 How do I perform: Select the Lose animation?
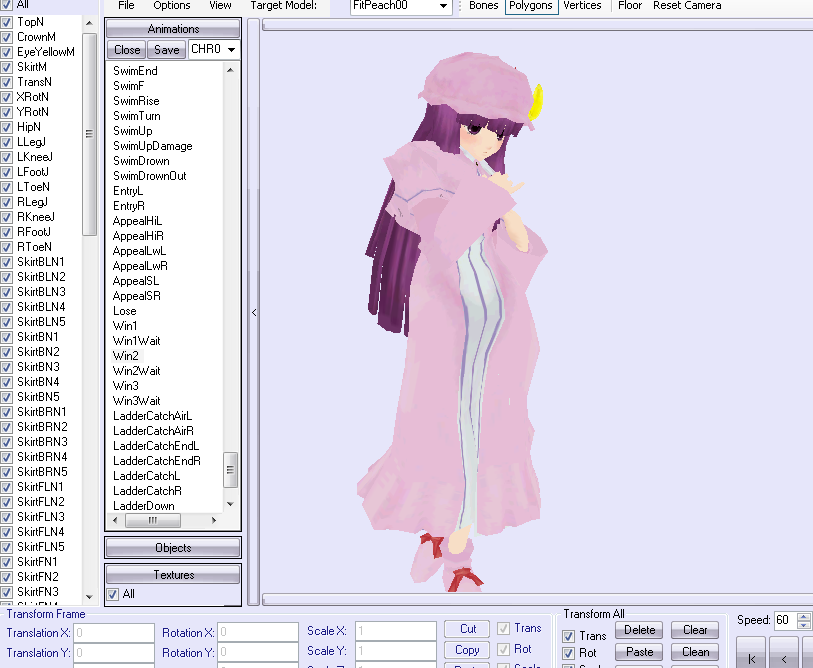[125, 311]
